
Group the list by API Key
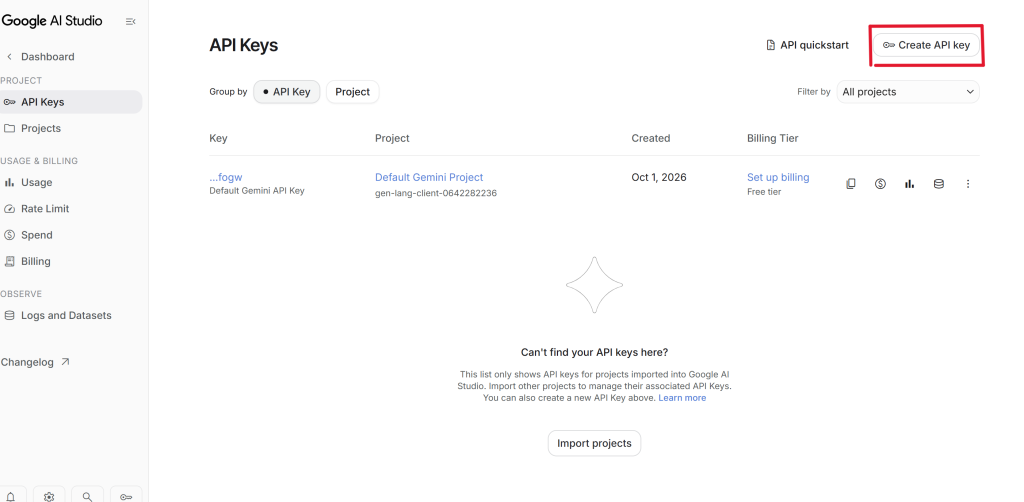pos(287,92)
